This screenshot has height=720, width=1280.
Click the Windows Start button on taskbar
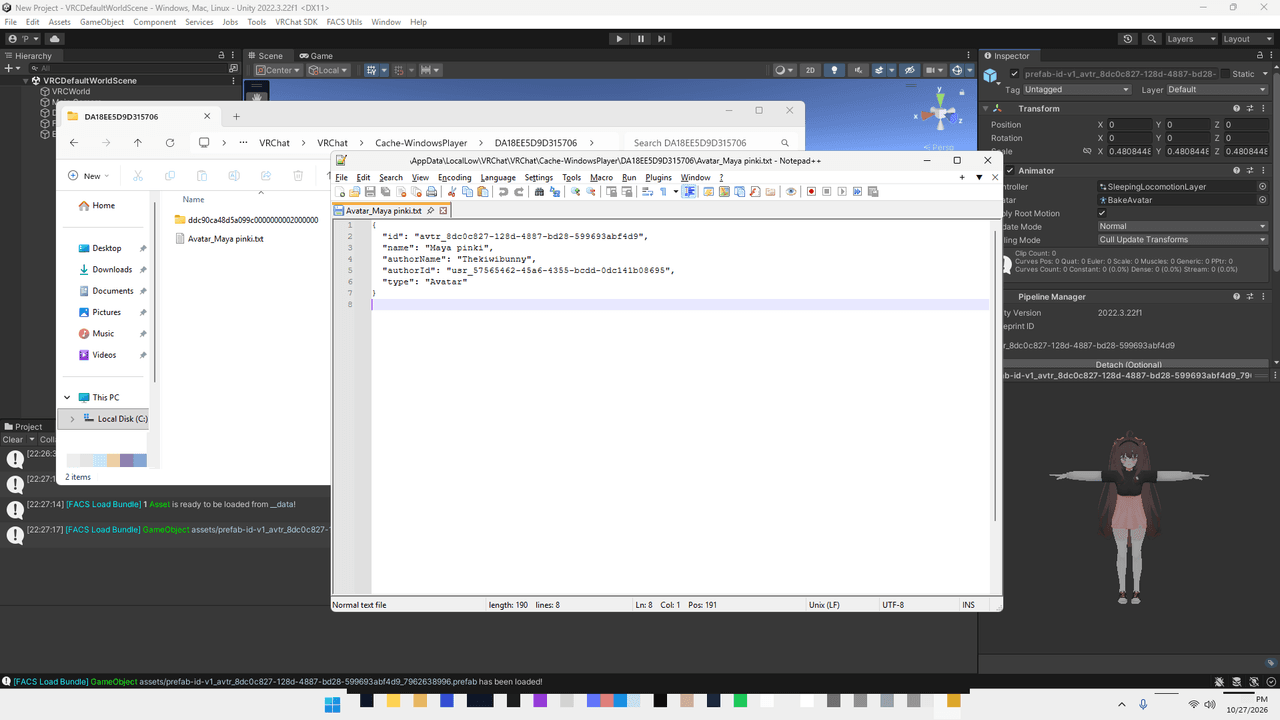click(x=332, y=704)
